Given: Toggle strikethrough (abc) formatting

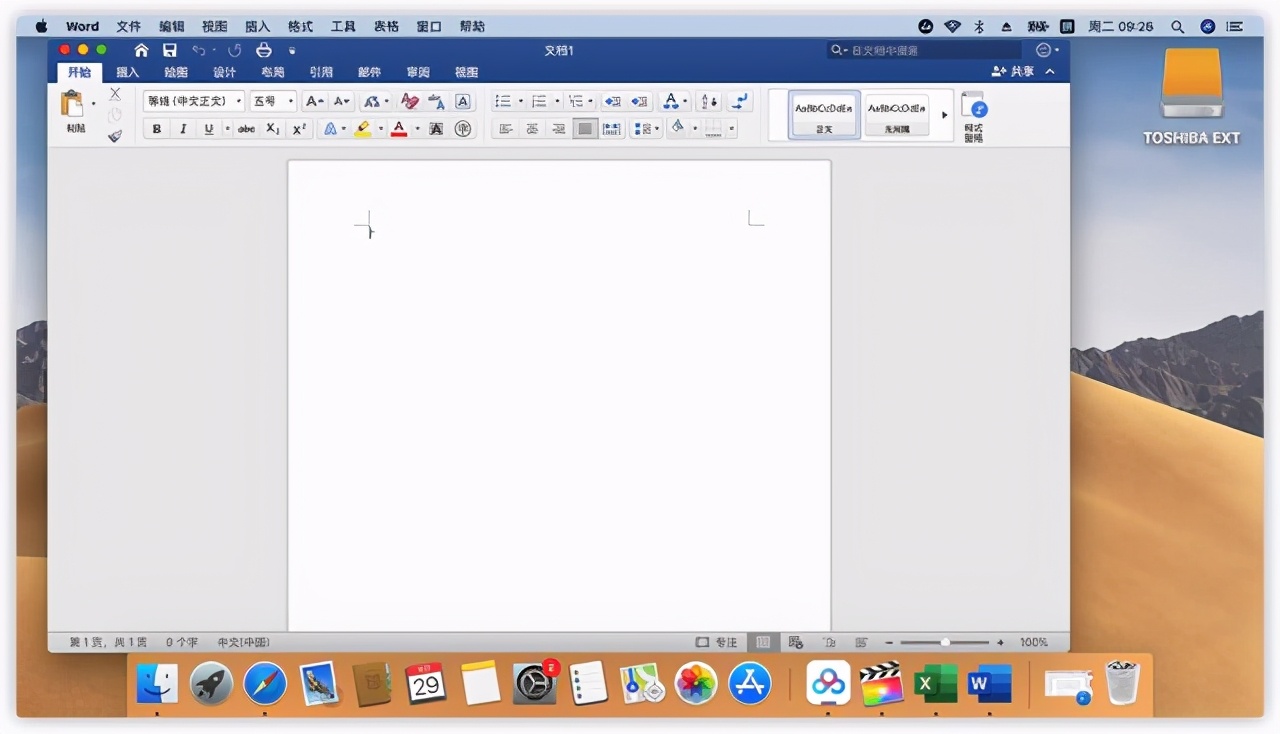Looking at the screenshot, I should coord(246,129).
